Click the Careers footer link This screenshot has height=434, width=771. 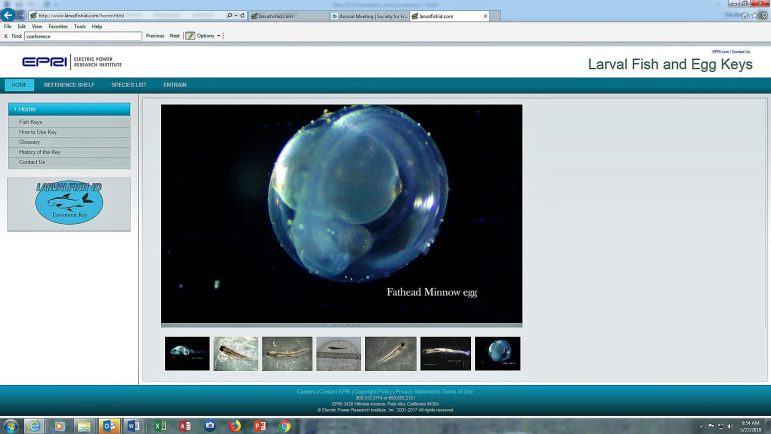click(306, 392)
